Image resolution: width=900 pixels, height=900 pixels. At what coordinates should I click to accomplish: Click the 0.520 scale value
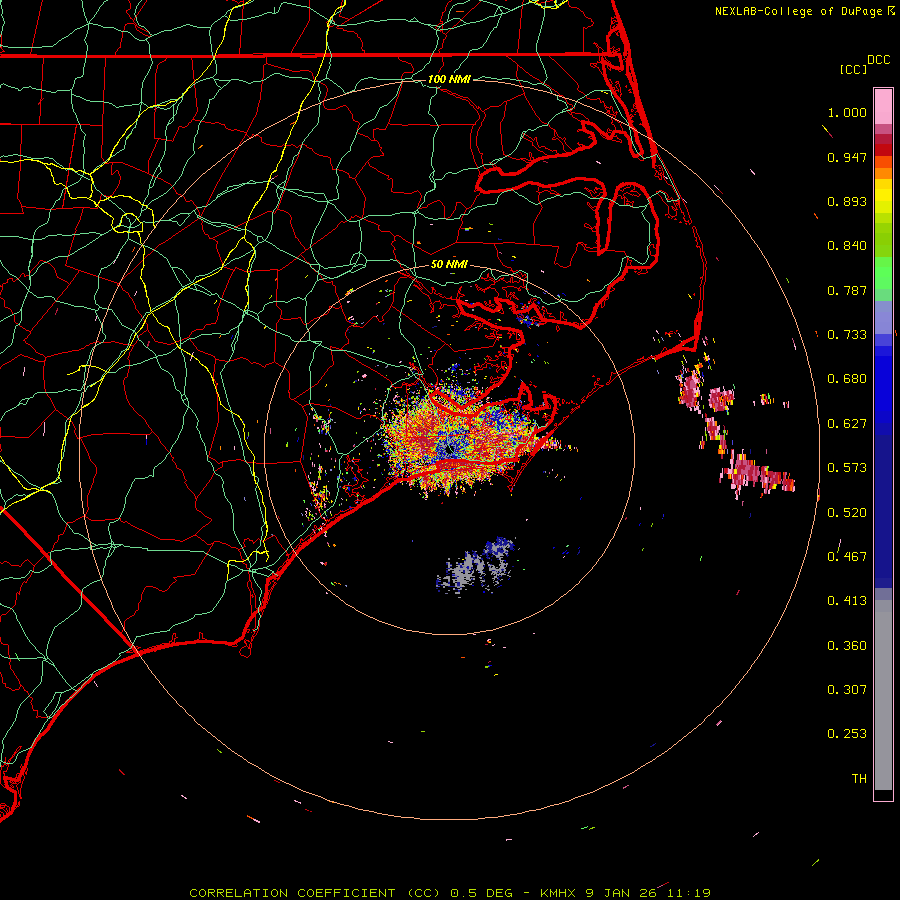(847, 513)
